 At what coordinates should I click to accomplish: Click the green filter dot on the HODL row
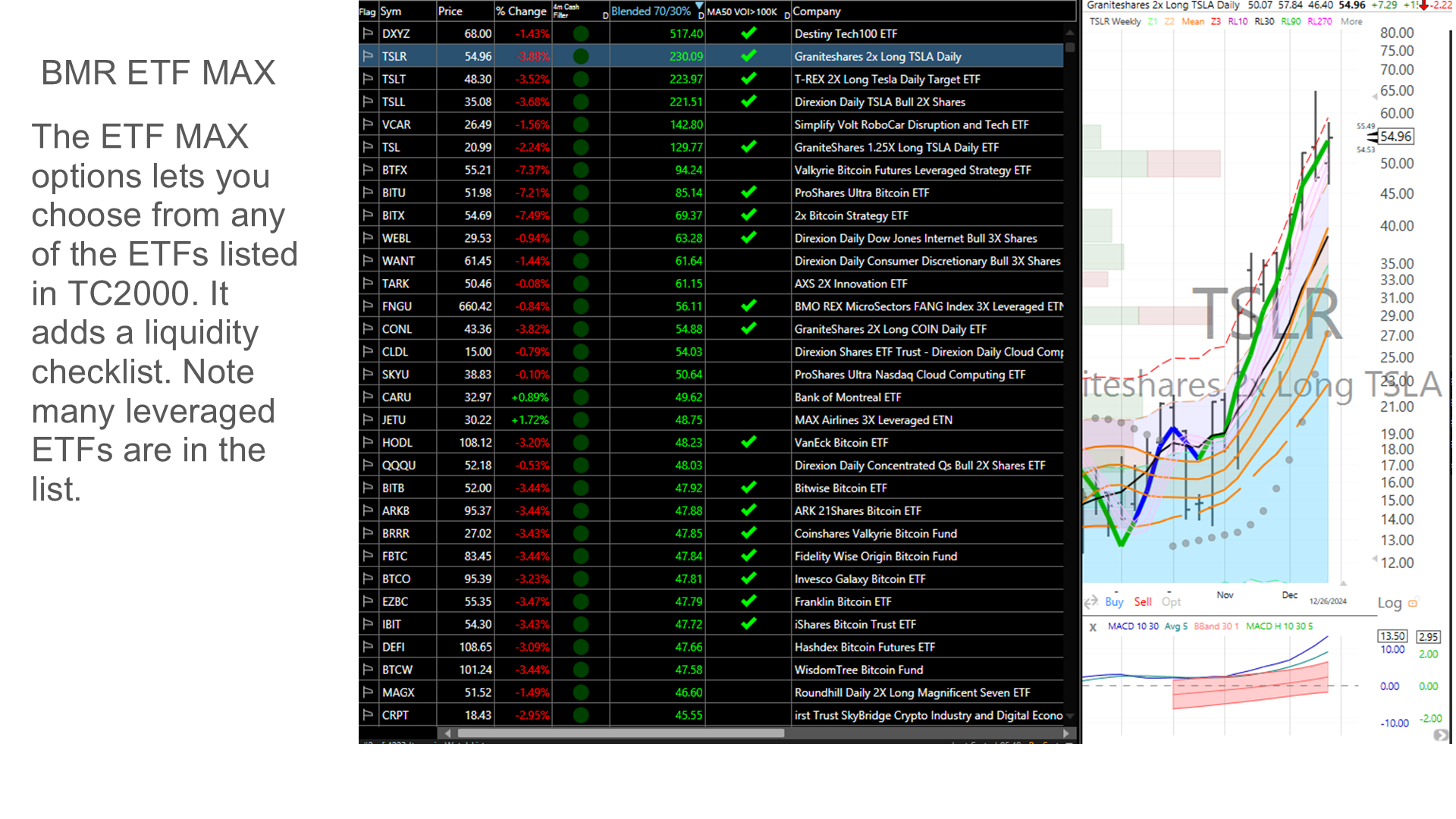pyautogui.click(x=580, y=442)
